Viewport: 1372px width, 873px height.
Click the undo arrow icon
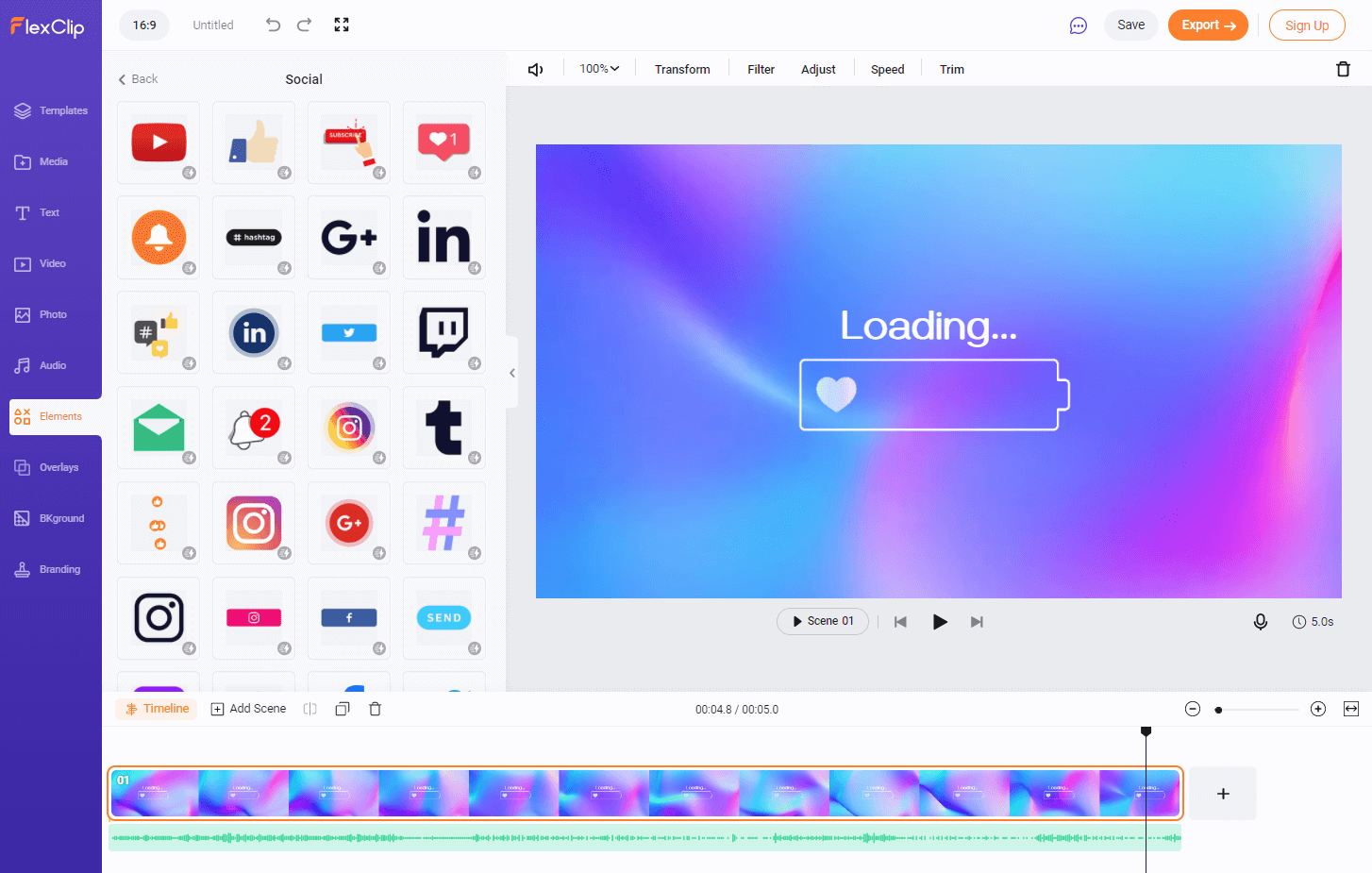(x=273, y=25)
